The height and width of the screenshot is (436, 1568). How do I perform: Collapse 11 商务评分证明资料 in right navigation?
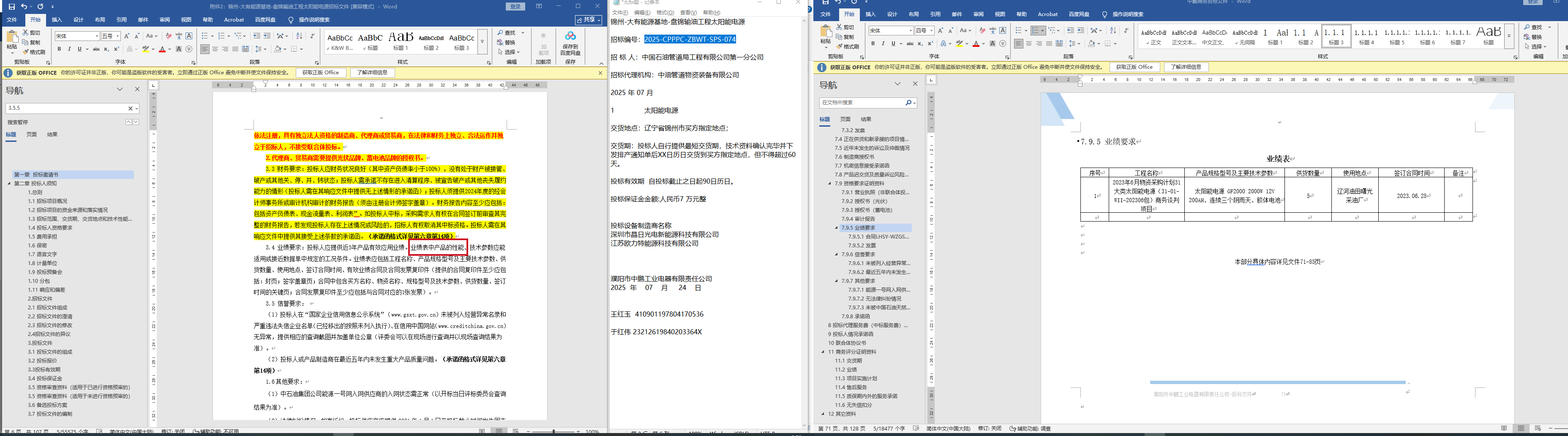[823, 352]
